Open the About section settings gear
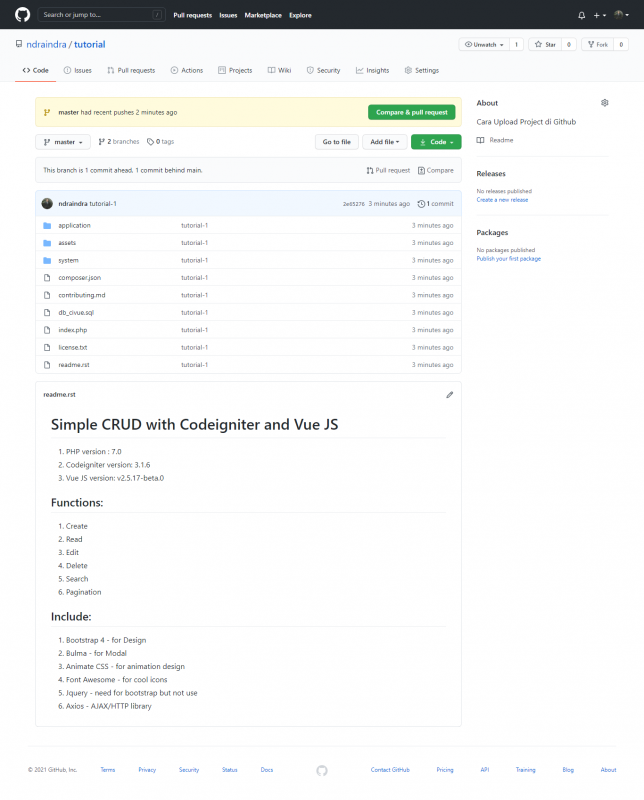The height and width of the screenshot is (800, 644). pyautogui.click(x=604, y=103)
